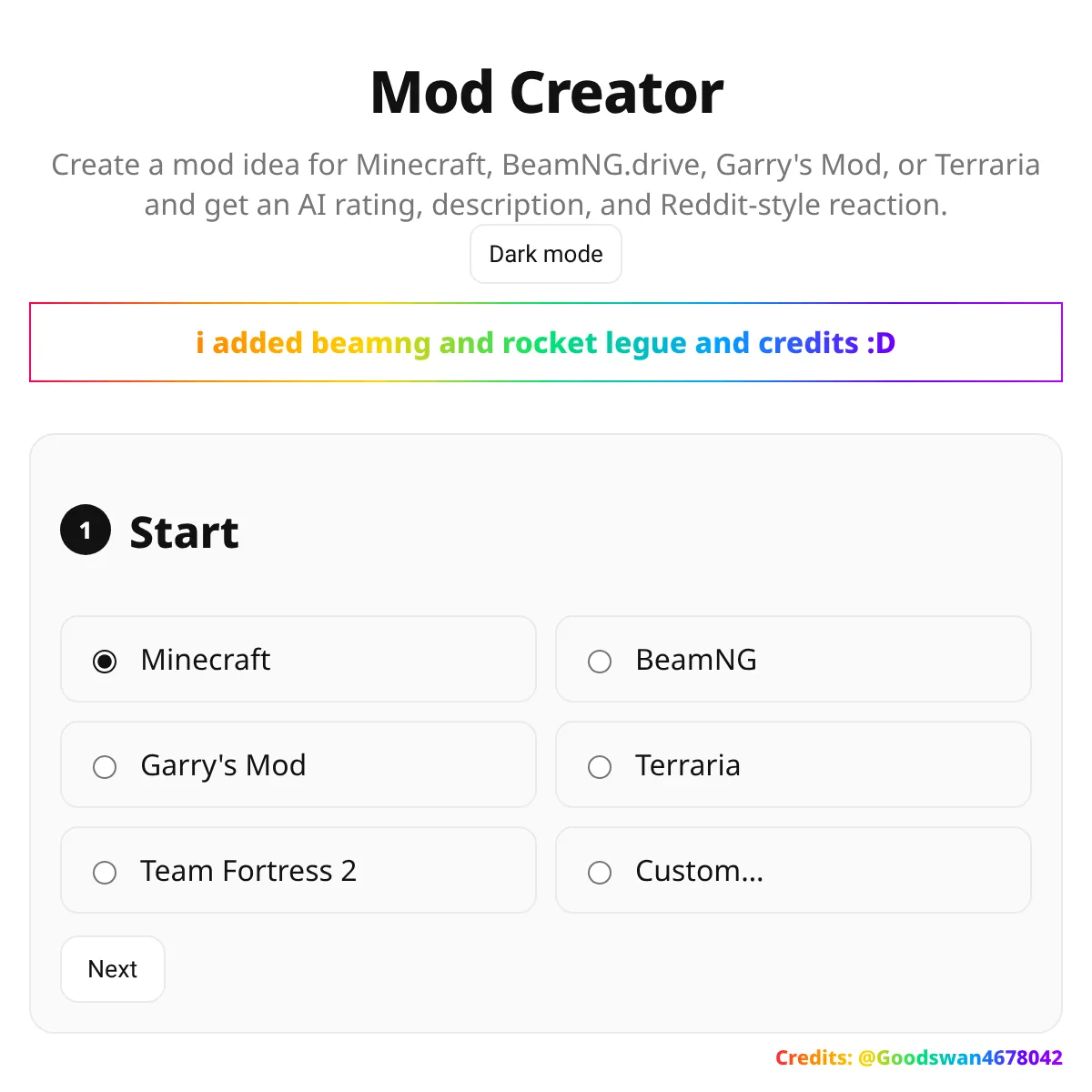Viewport: 1092px width, 1092px height.
Task: Click the BeamNG option card
Action: (794, 659)
